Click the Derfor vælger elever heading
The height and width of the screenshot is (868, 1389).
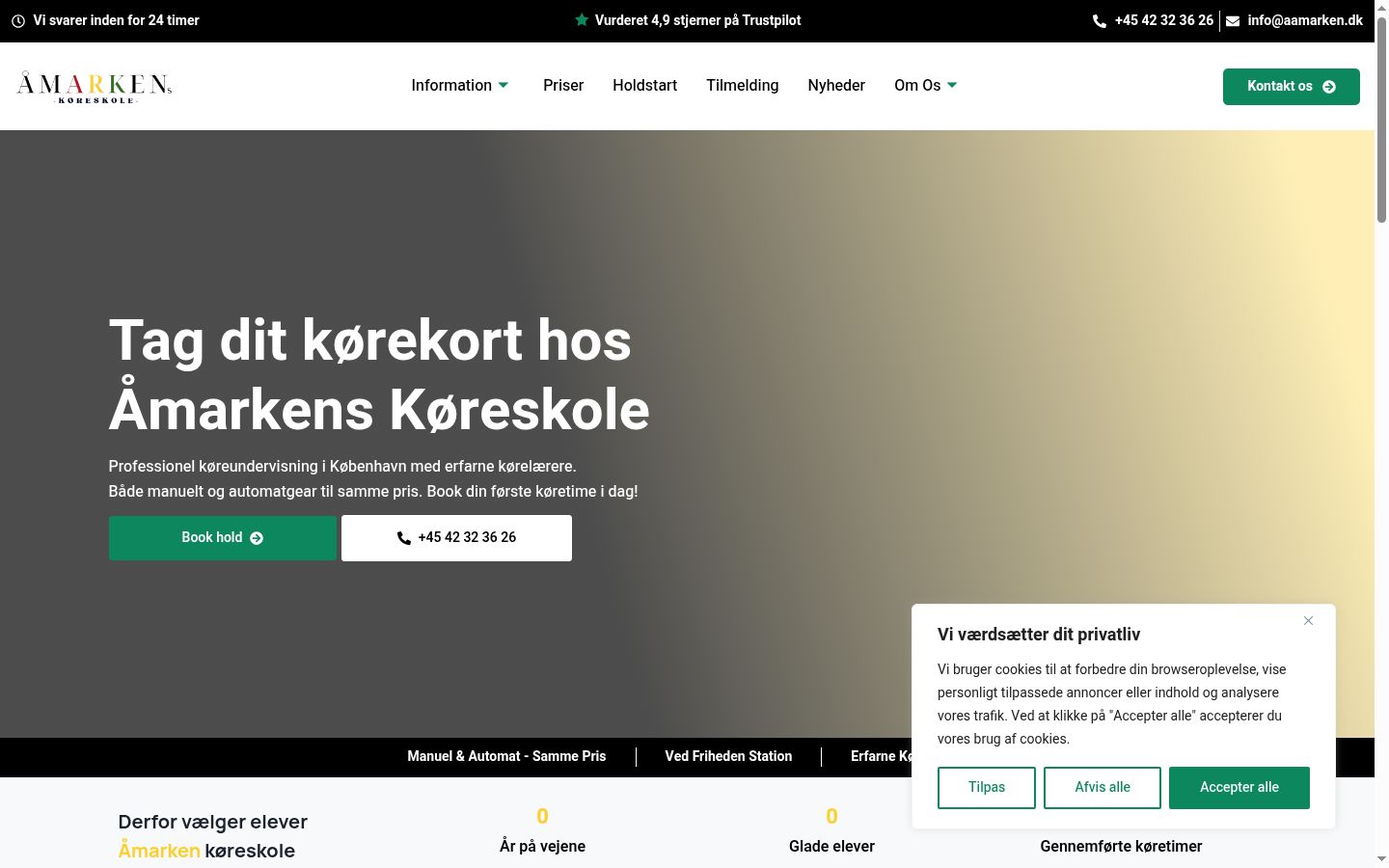click(212, 836)
